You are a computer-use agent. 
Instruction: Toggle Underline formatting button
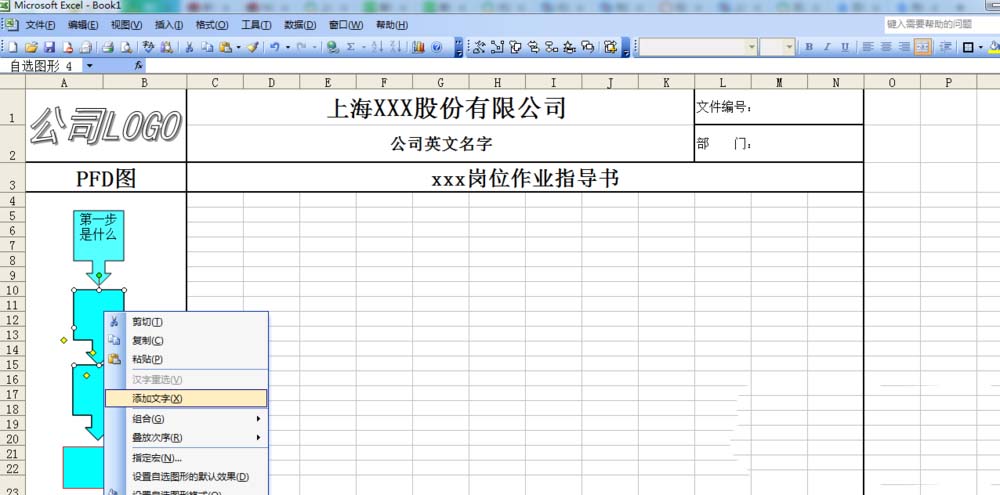point(845,47)
